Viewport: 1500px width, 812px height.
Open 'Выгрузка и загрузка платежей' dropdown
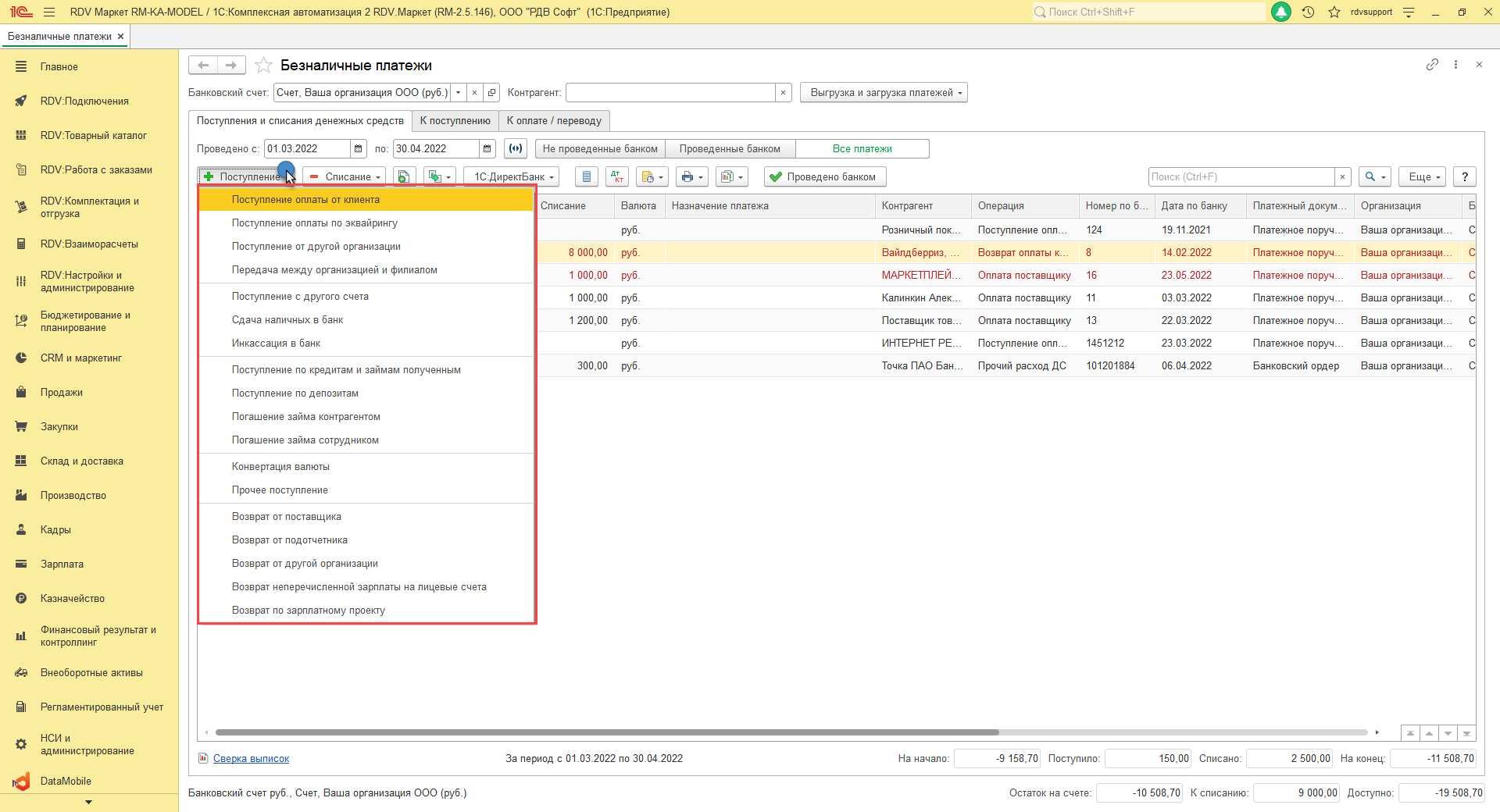click(x=884, y=93)
